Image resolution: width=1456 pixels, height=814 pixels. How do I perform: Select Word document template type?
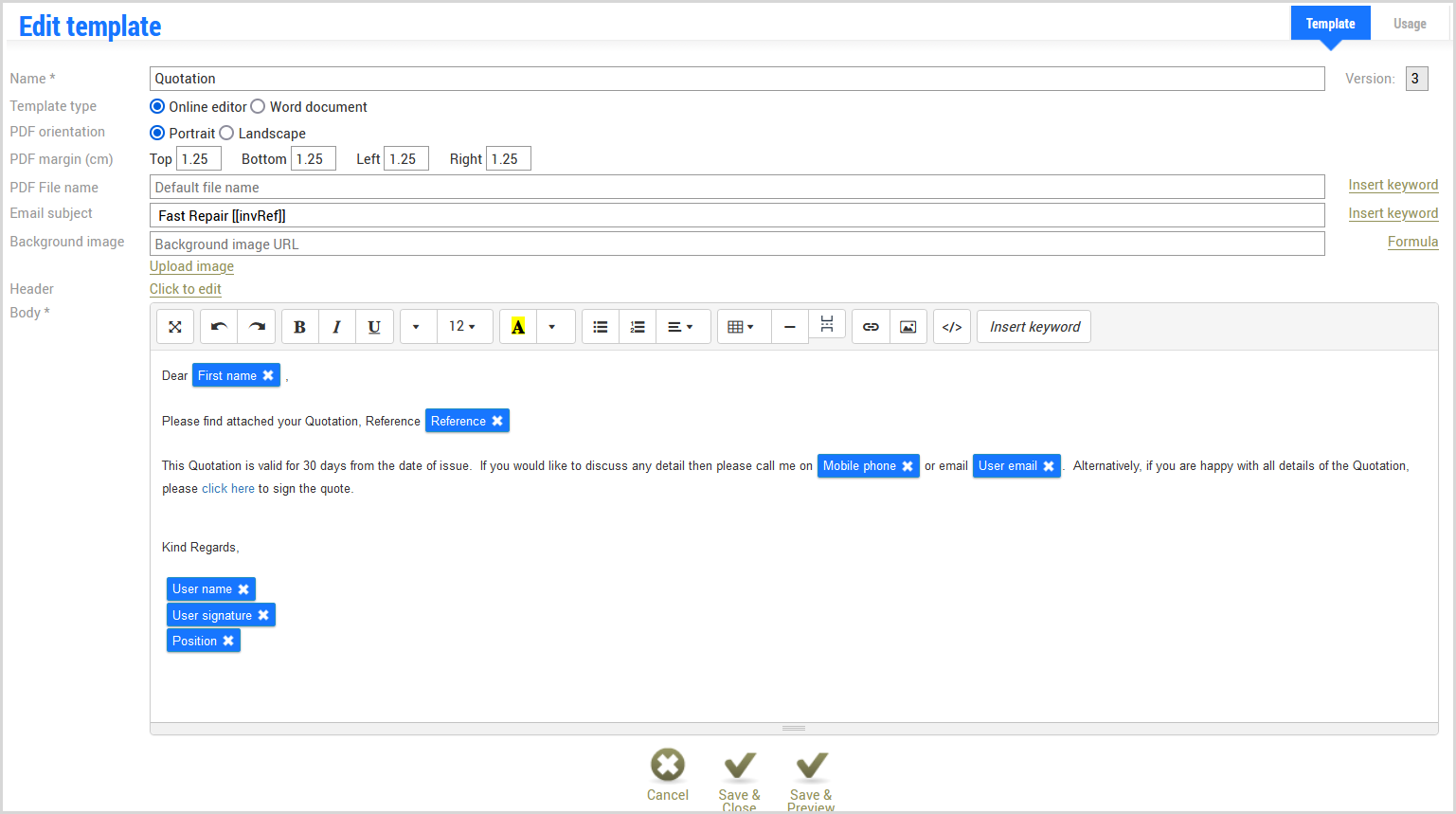pos(258,106)
